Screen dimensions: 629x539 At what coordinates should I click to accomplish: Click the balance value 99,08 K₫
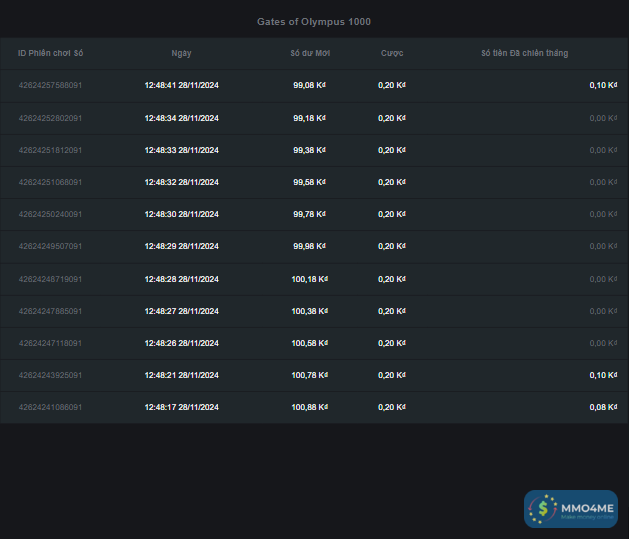point(309,85)
